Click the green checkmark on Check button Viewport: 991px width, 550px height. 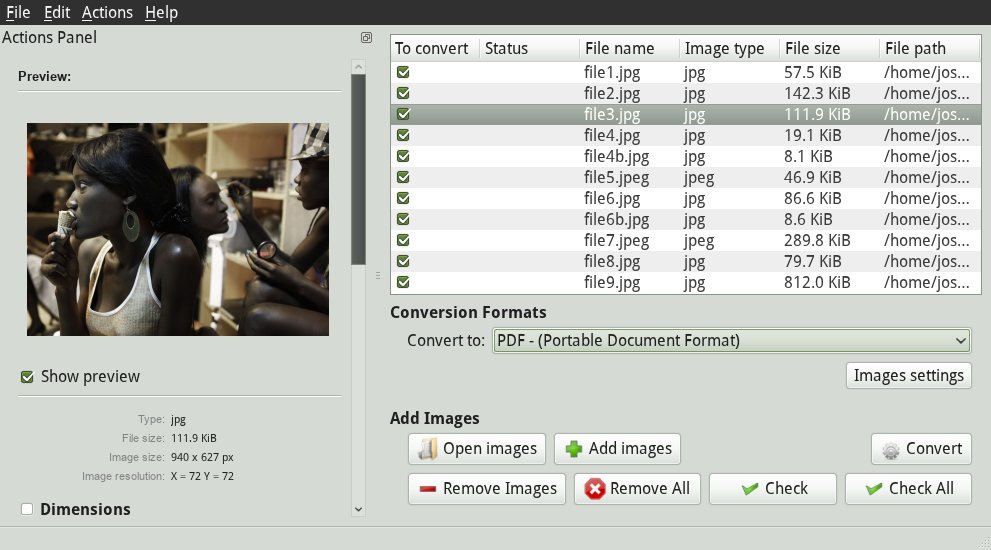click(750, 489)
